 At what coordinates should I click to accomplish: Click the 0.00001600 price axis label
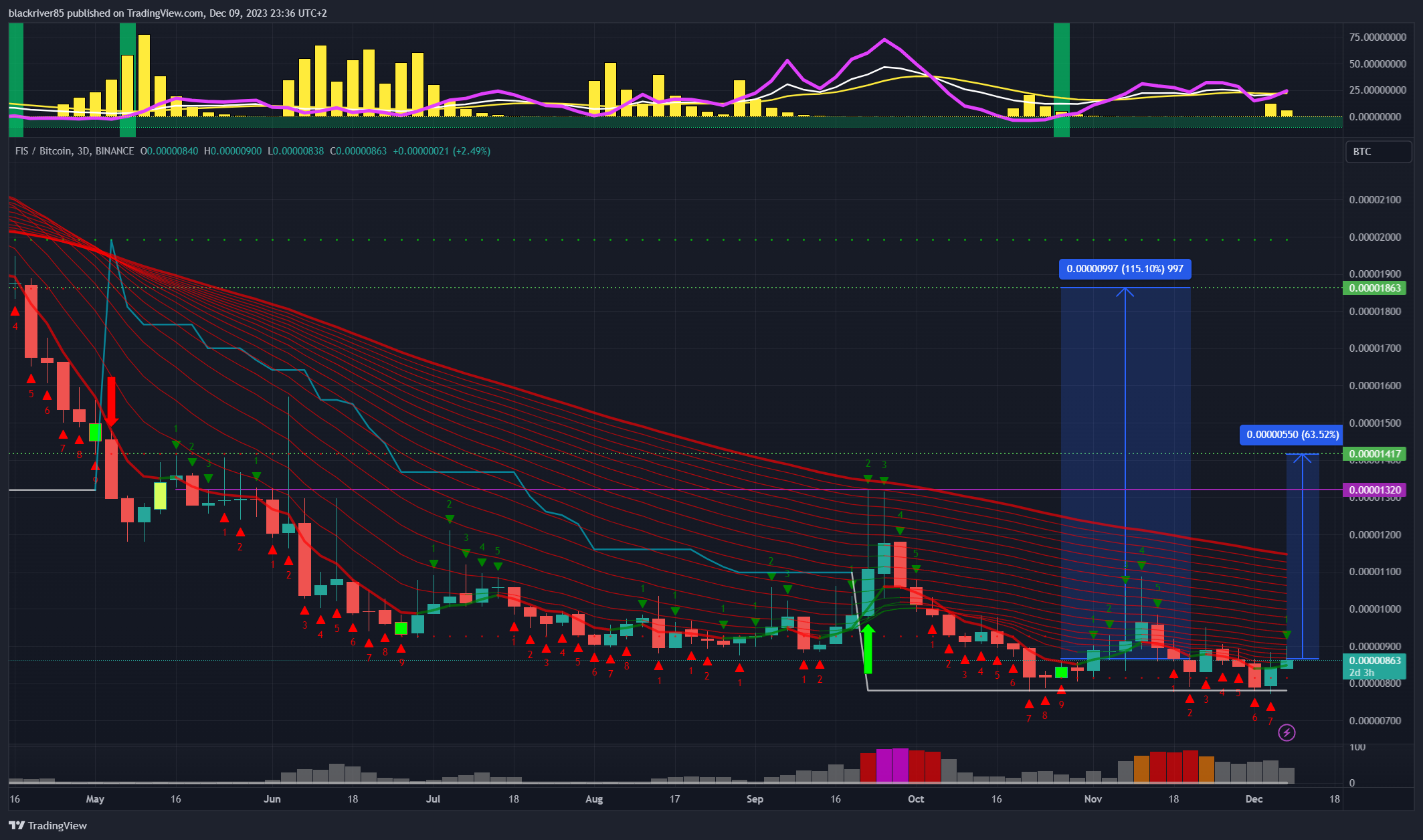tap(1375, 386)
